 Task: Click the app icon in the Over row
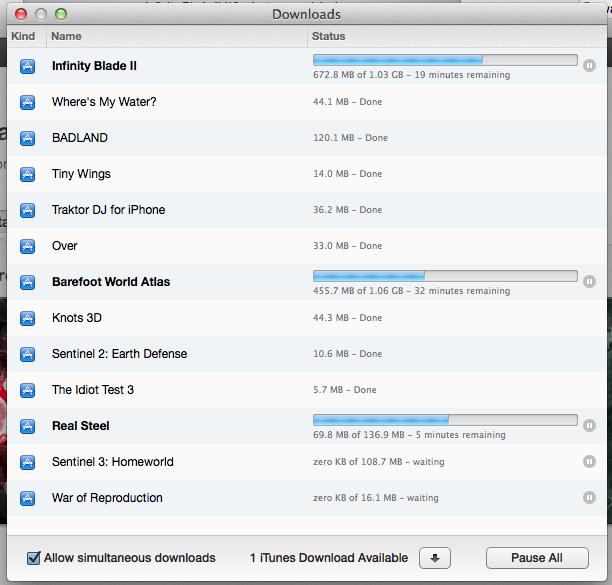pyautogui.click(x=27, y=246)
